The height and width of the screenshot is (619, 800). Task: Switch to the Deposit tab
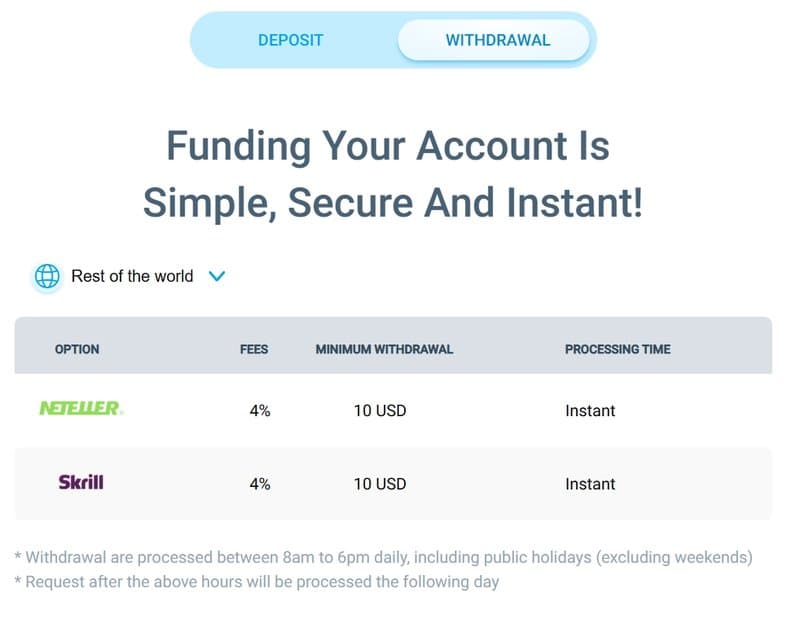point(291,41)
